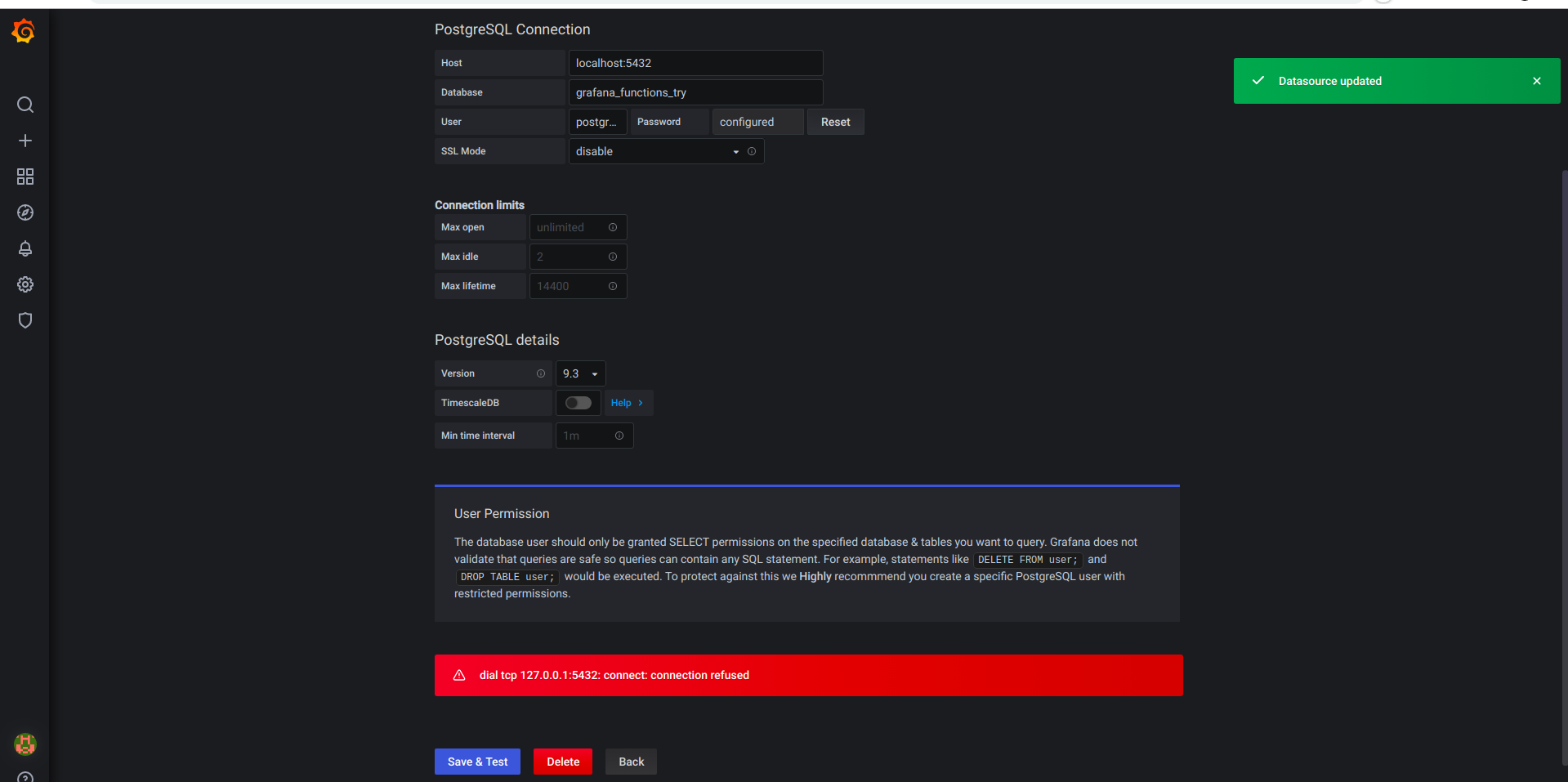
Task: Toggle the TimescaleDB switch
Action: [579, 403]
